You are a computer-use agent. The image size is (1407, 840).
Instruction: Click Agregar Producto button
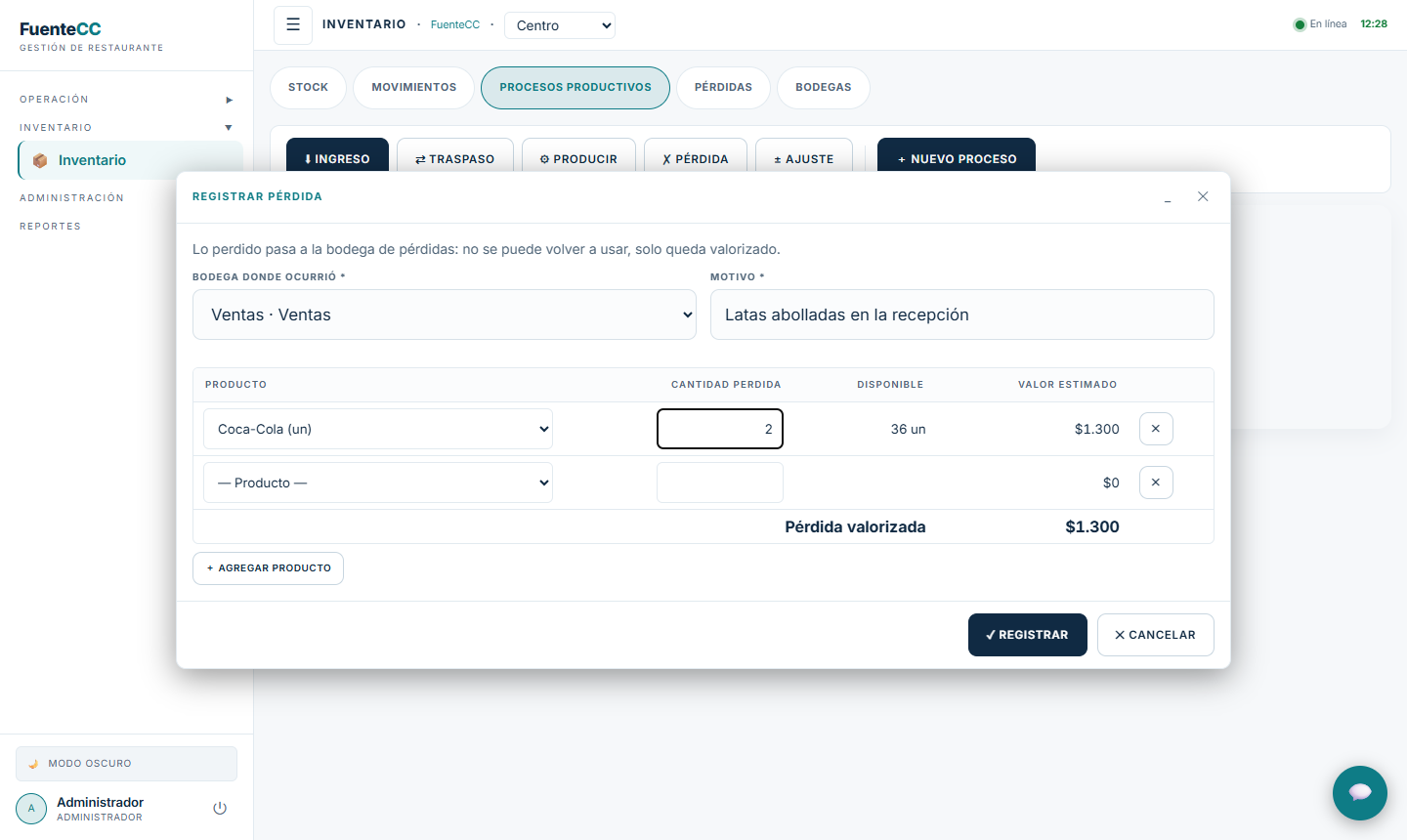click(268, 568)
